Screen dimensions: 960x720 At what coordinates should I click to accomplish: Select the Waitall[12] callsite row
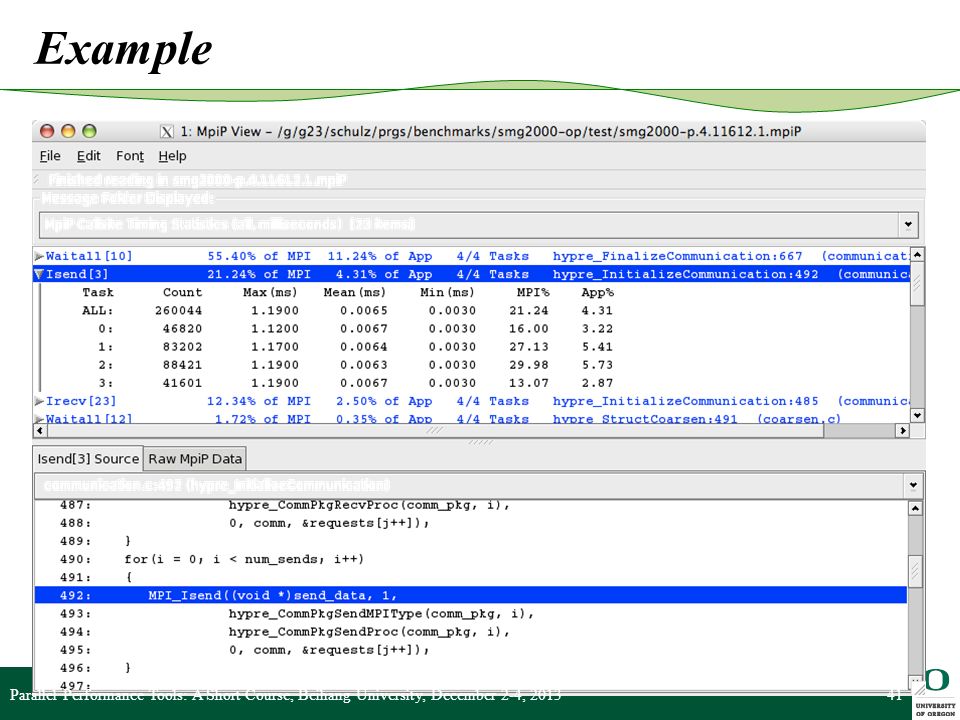click(x=471, y=419)
